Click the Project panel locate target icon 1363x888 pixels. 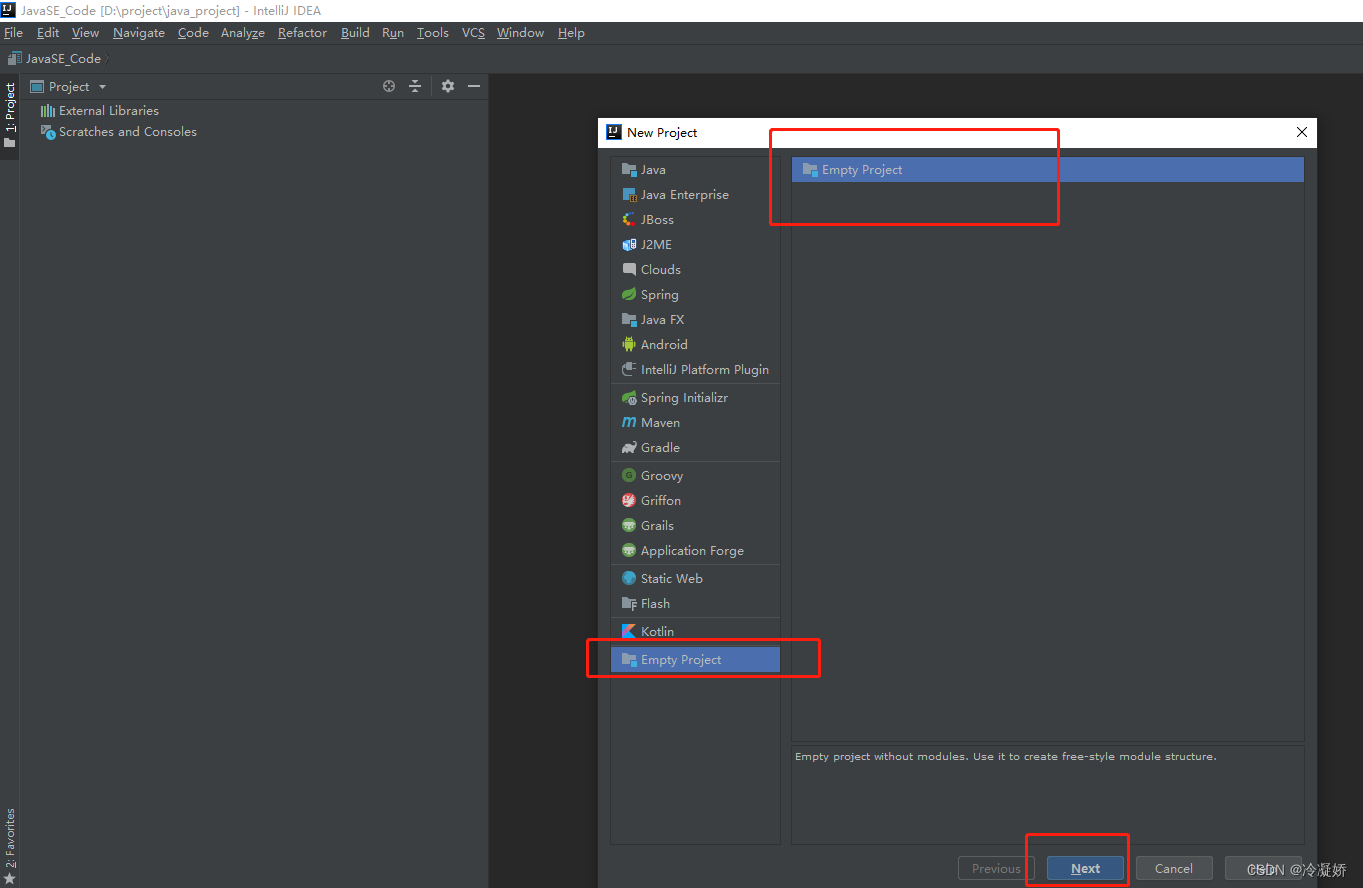(389, 87)
